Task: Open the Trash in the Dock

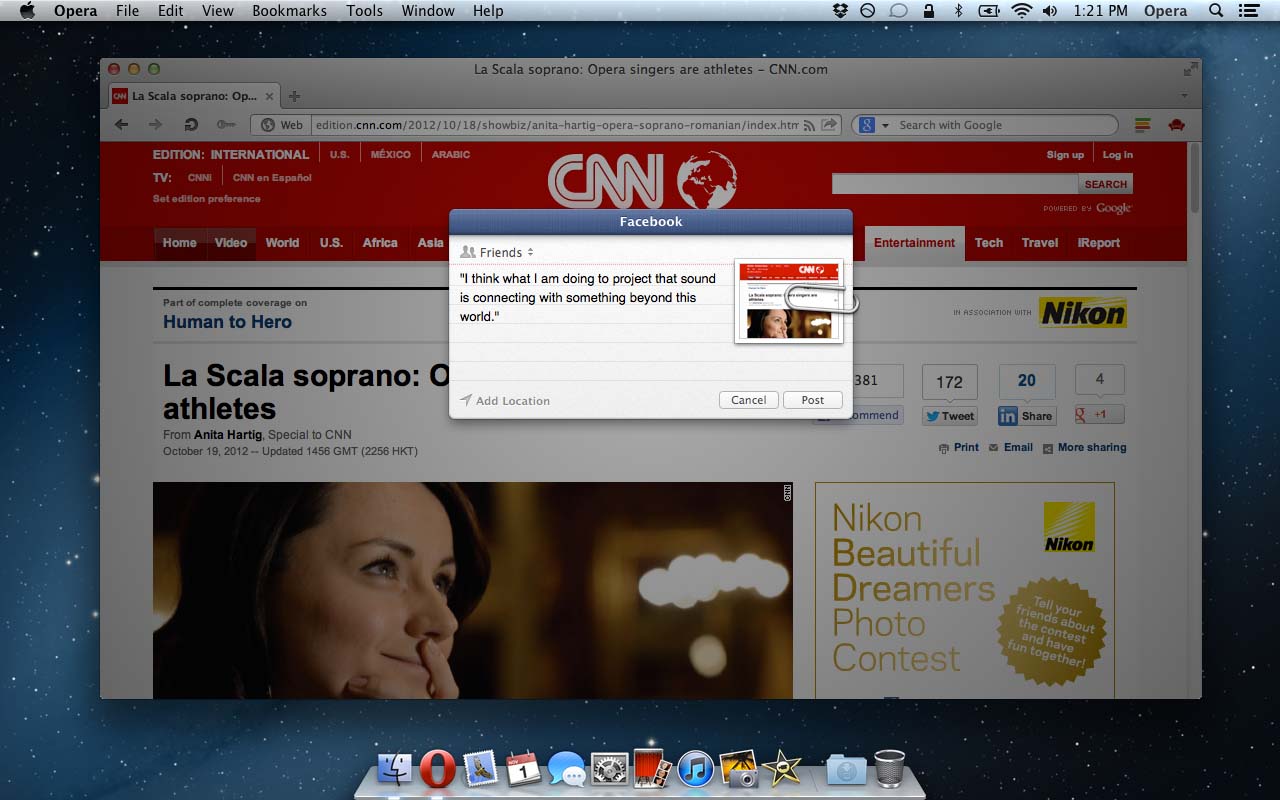Action: (889, 769)
